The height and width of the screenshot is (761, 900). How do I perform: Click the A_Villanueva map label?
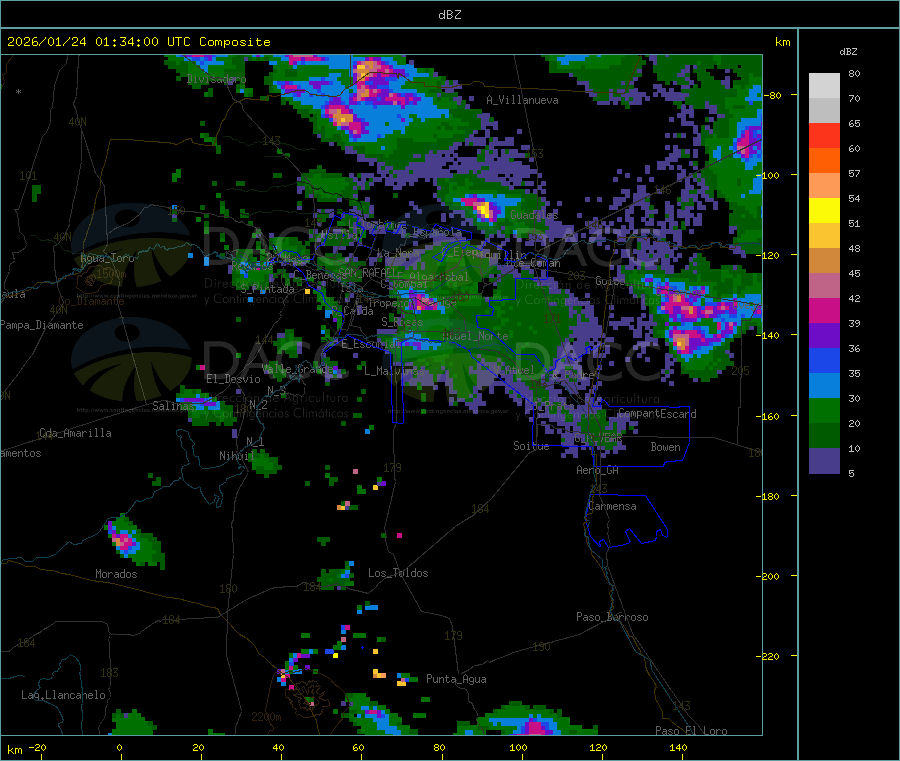tap(522, 100)
